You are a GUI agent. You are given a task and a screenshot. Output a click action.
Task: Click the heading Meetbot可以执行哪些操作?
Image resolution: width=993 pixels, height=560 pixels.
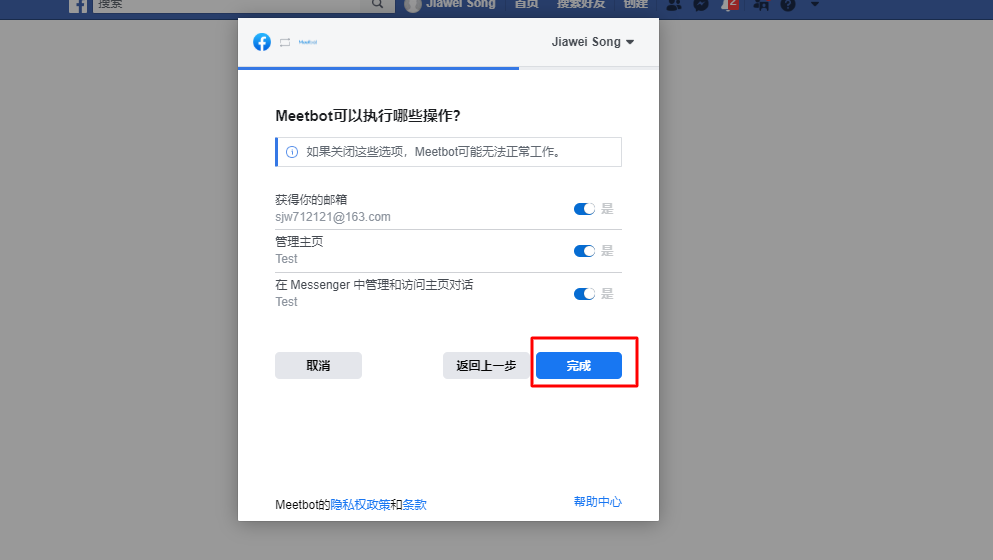pos(368,116)
